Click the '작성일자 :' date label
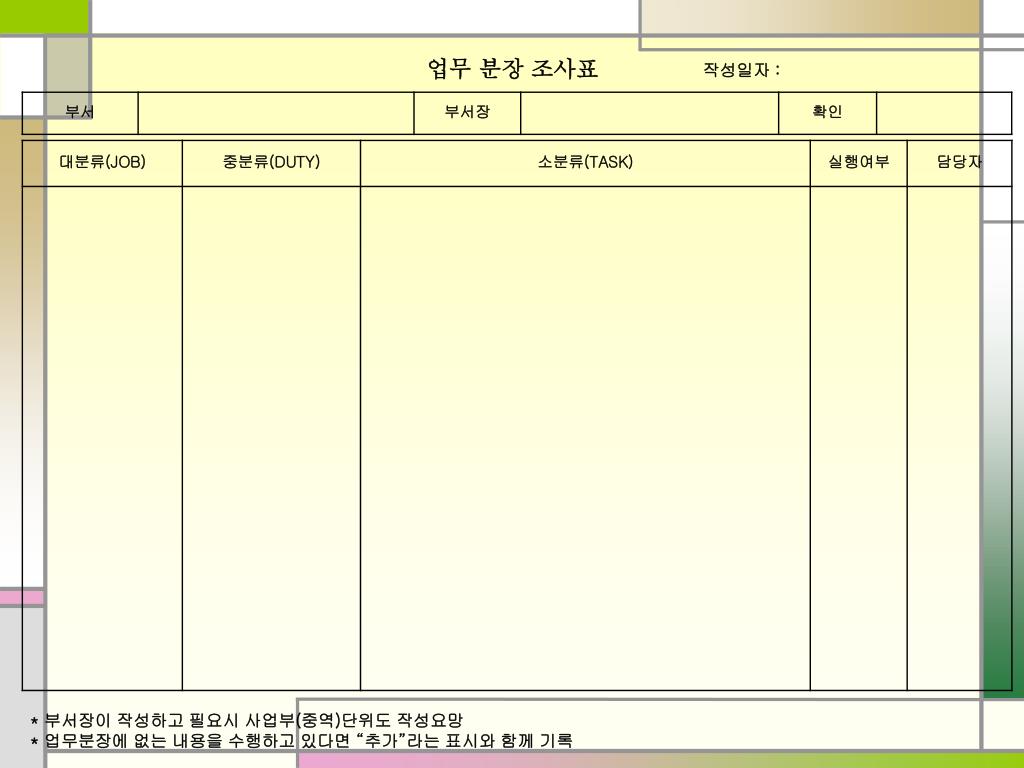The image size is (1024, 768). point(741,70)
